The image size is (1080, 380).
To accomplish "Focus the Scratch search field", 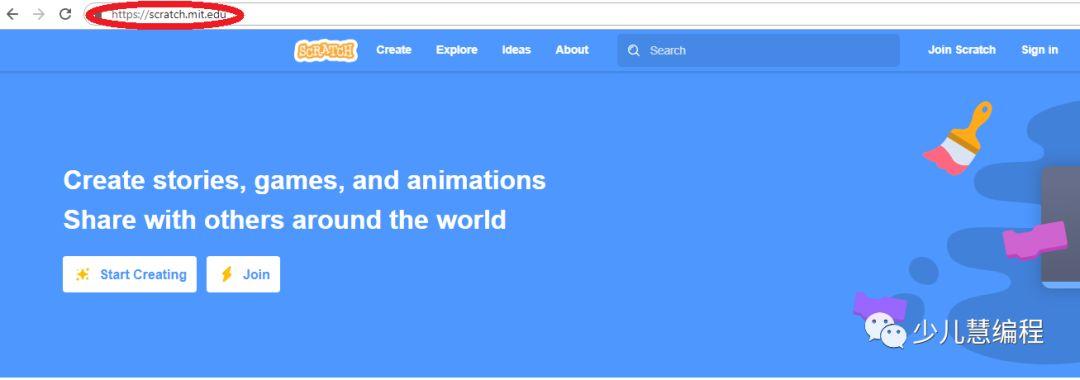I will tap(758, 51).
